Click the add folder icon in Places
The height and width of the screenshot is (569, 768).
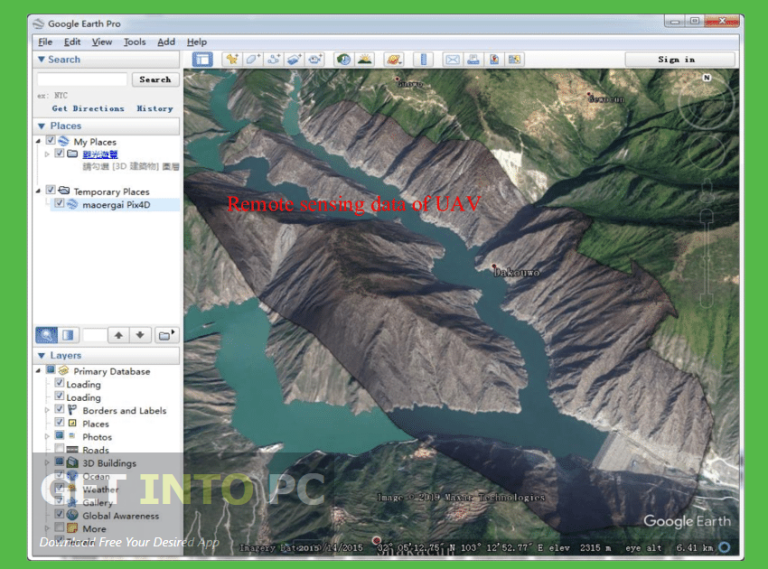click(x=167, y=335)
